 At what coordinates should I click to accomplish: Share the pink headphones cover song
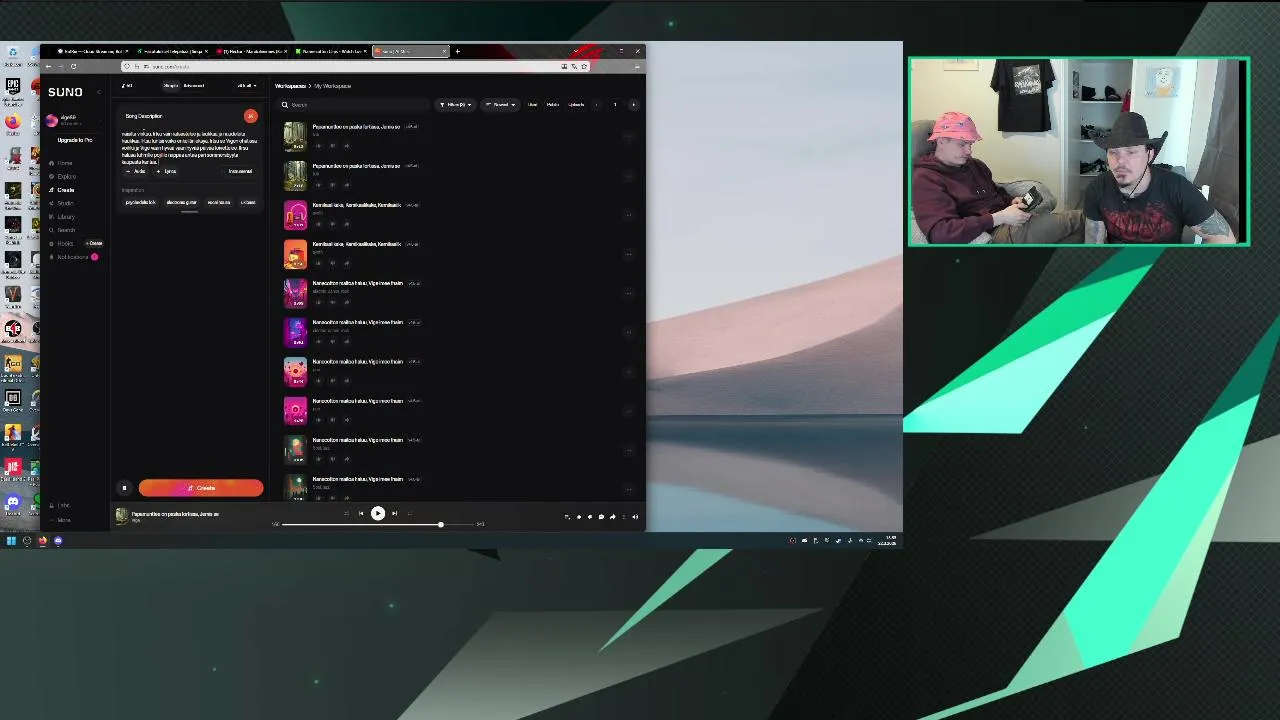(347, 224)
